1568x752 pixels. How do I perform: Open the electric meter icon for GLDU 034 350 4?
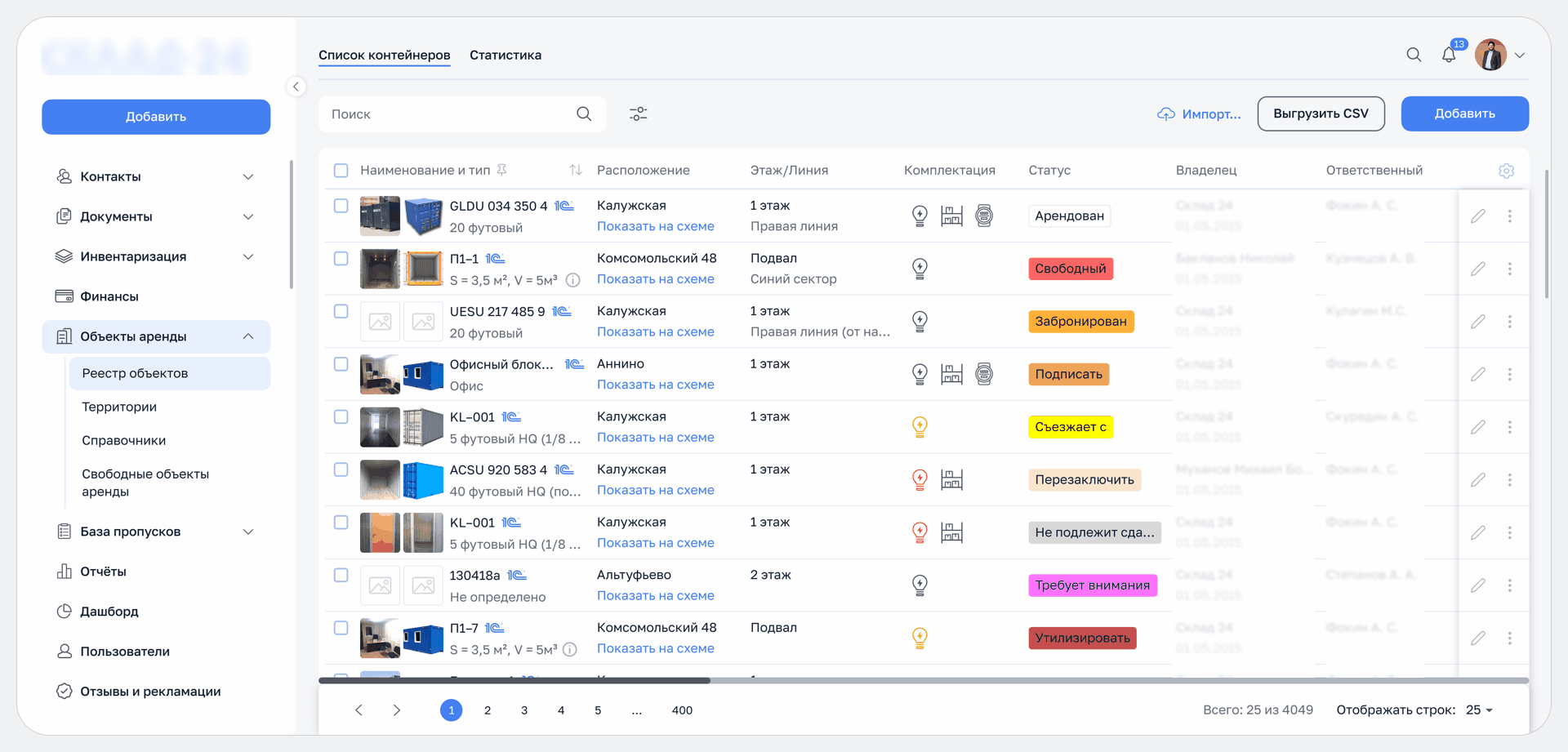click(x=983, y=216)
